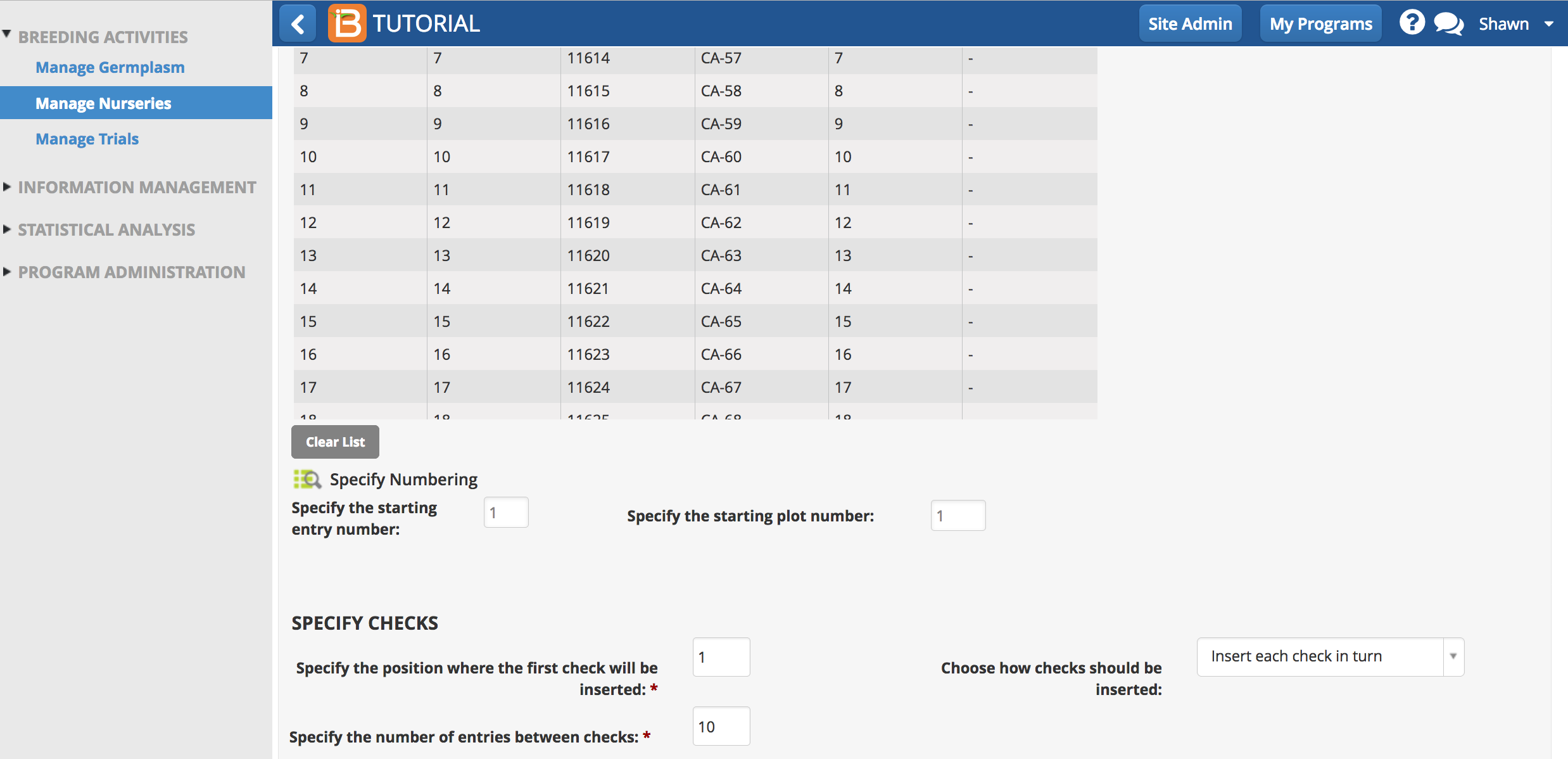Viewport: 1568px width, 759px height.
Task: Click GID 11620 in the table
Action: tap(588, 255)
